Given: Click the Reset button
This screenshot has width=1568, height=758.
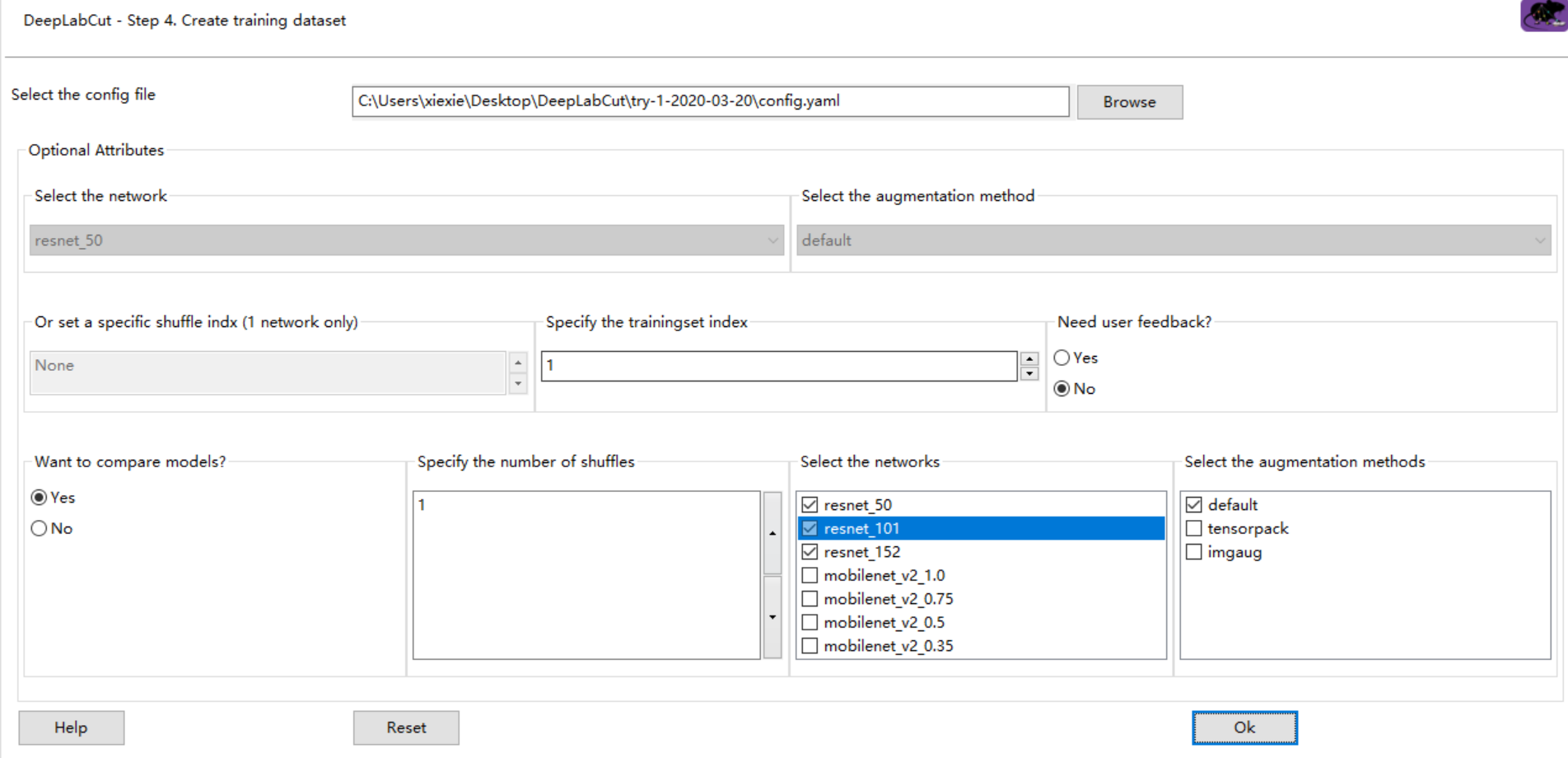Looking at the screenshot, I should coord(406,728).
